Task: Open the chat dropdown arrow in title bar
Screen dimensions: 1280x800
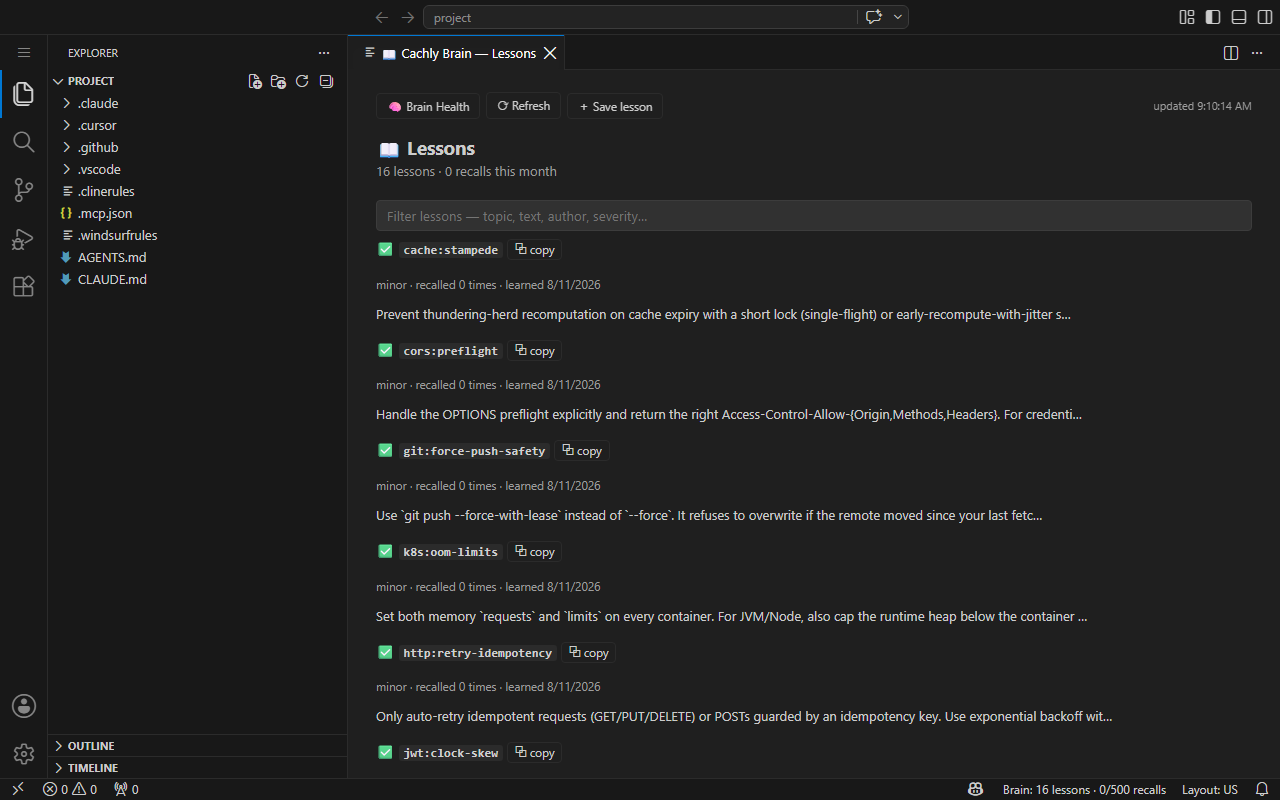Action: (898, 17)
